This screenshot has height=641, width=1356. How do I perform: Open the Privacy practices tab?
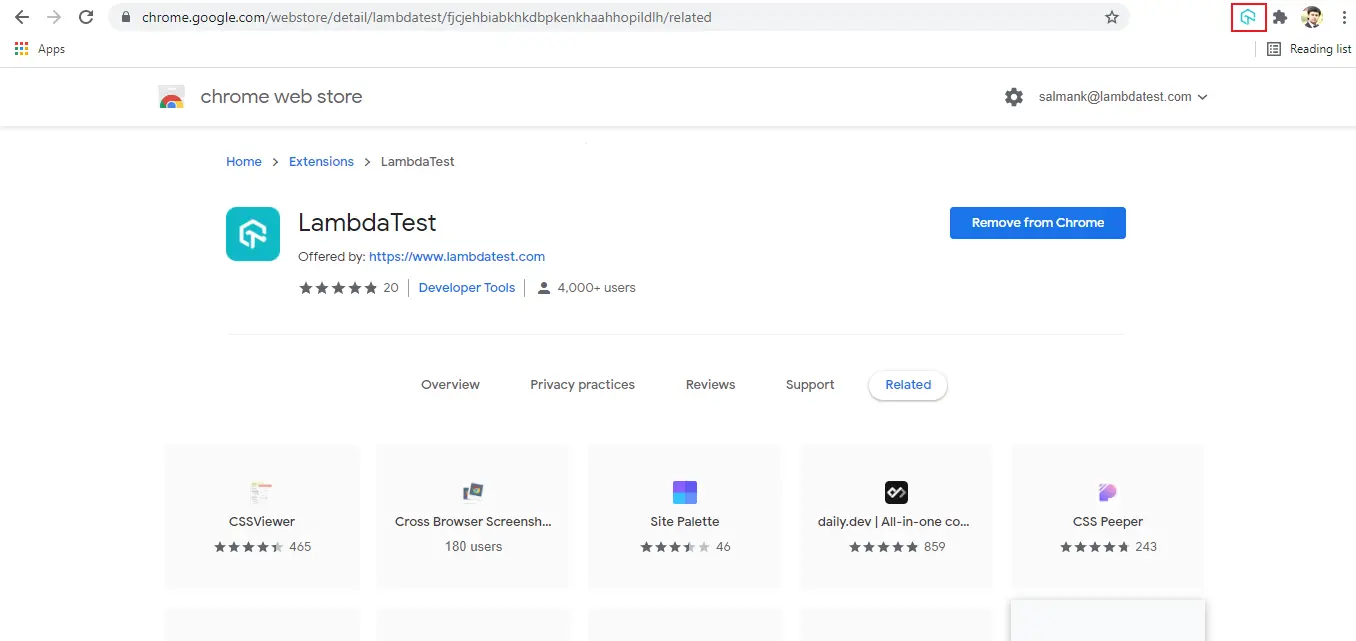coord(582,385)
